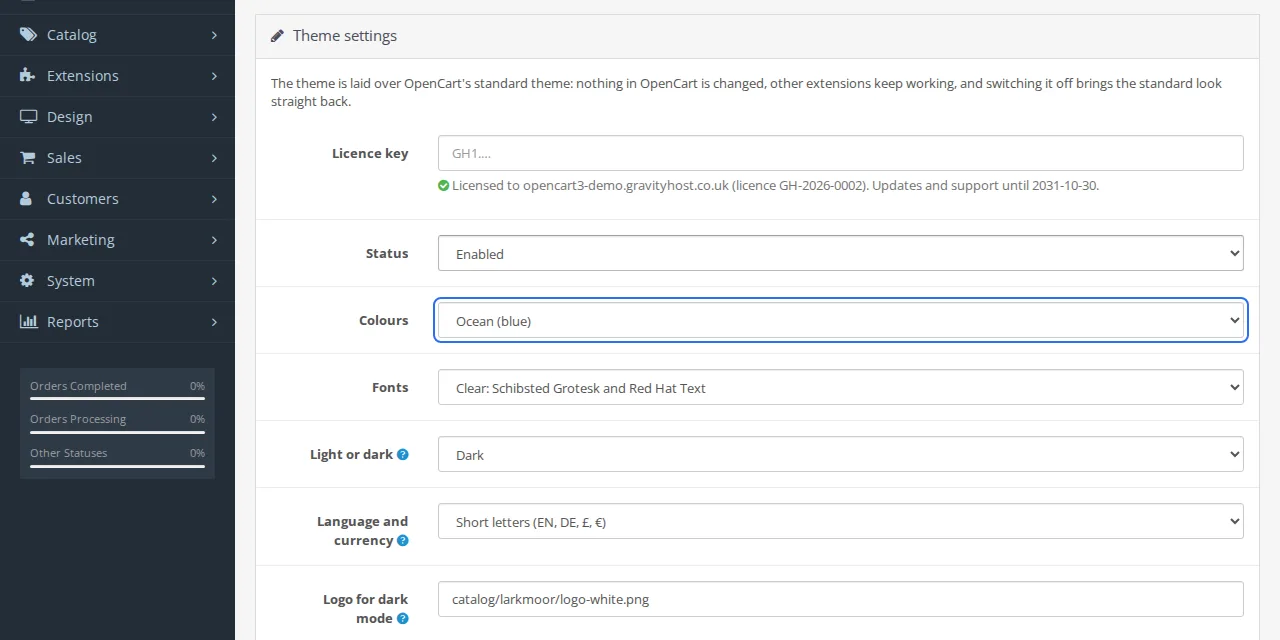Click the Catalog tags icon
The image size is (1280, 640).
coord(28,35)
